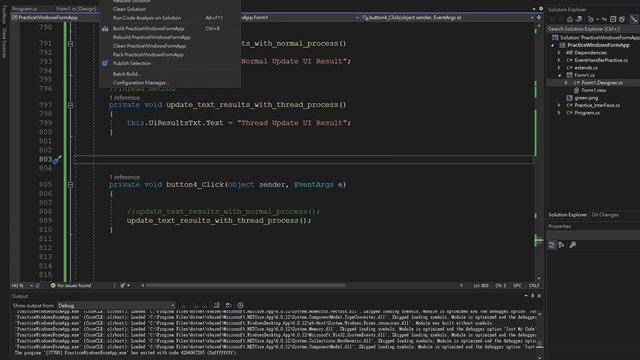Click split editor plus icon at top right
Image resolution: width=640 pixels, height=360 pixels.
(x=539, y=18)
